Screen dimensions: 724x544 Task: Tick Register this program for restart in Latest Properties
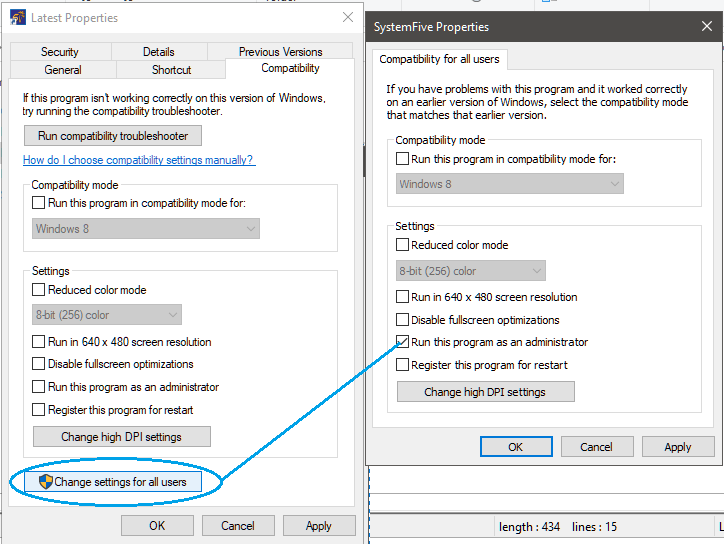coord(39,410)
